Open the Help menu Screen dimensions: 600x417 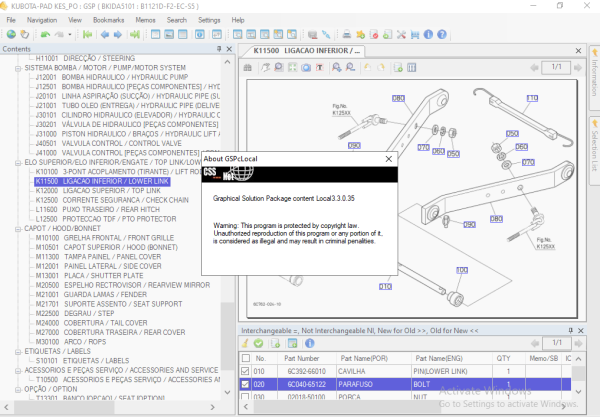pos(238,20)
